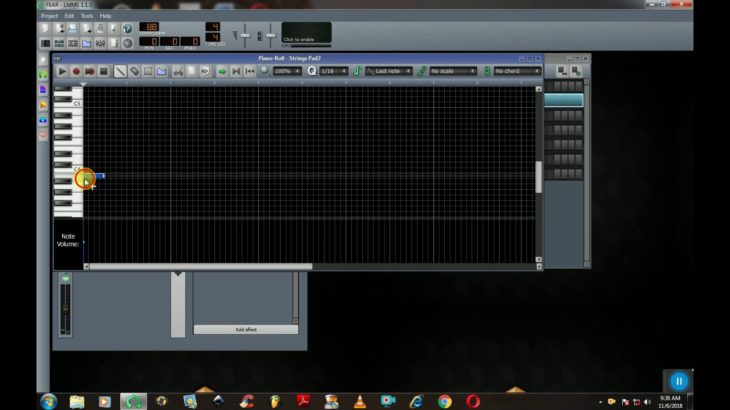Create a new project from the main toolbar
This screenshot has width=730, height=410.
[x=45, y=29]
